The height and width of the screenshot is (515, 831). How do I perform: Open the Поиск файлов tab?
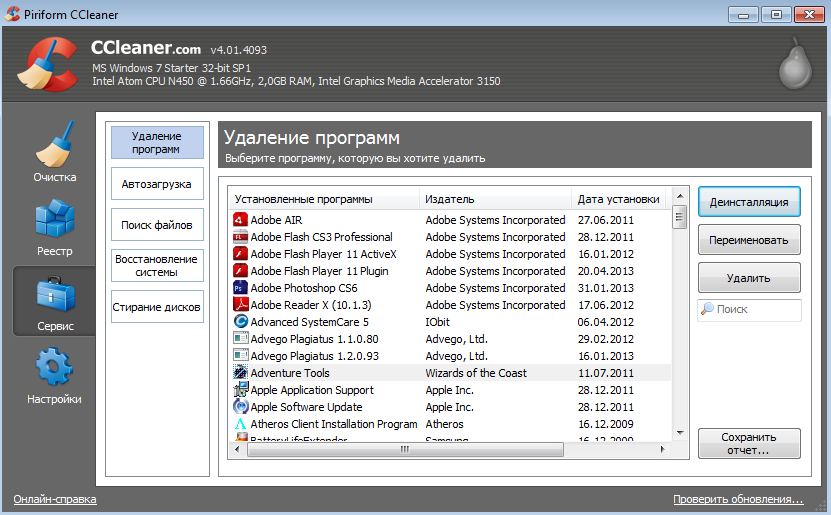[x=157, y=225]
